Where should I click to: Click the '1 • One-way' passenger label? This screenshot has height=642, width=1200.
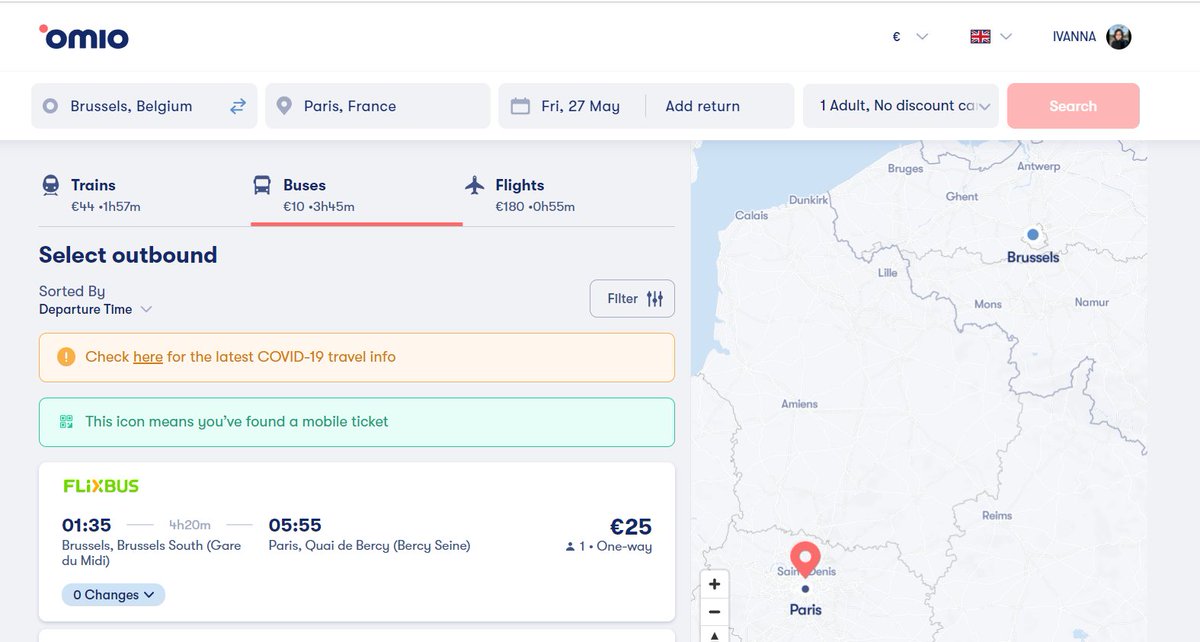point(609,547)
